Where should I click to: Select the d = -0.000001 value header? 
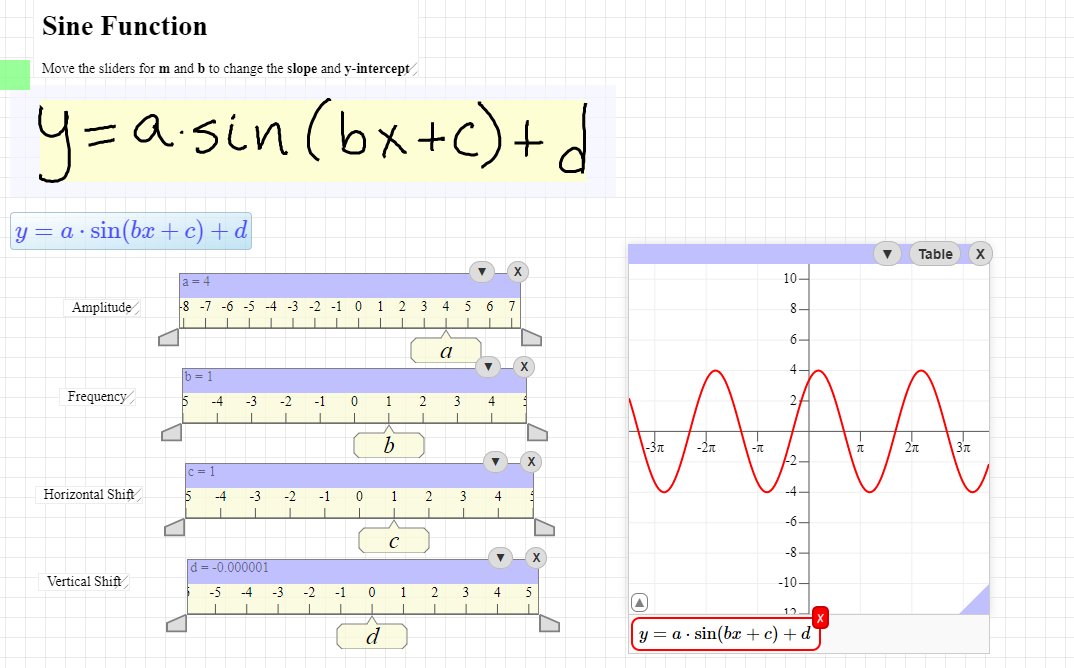coord(229,567)
